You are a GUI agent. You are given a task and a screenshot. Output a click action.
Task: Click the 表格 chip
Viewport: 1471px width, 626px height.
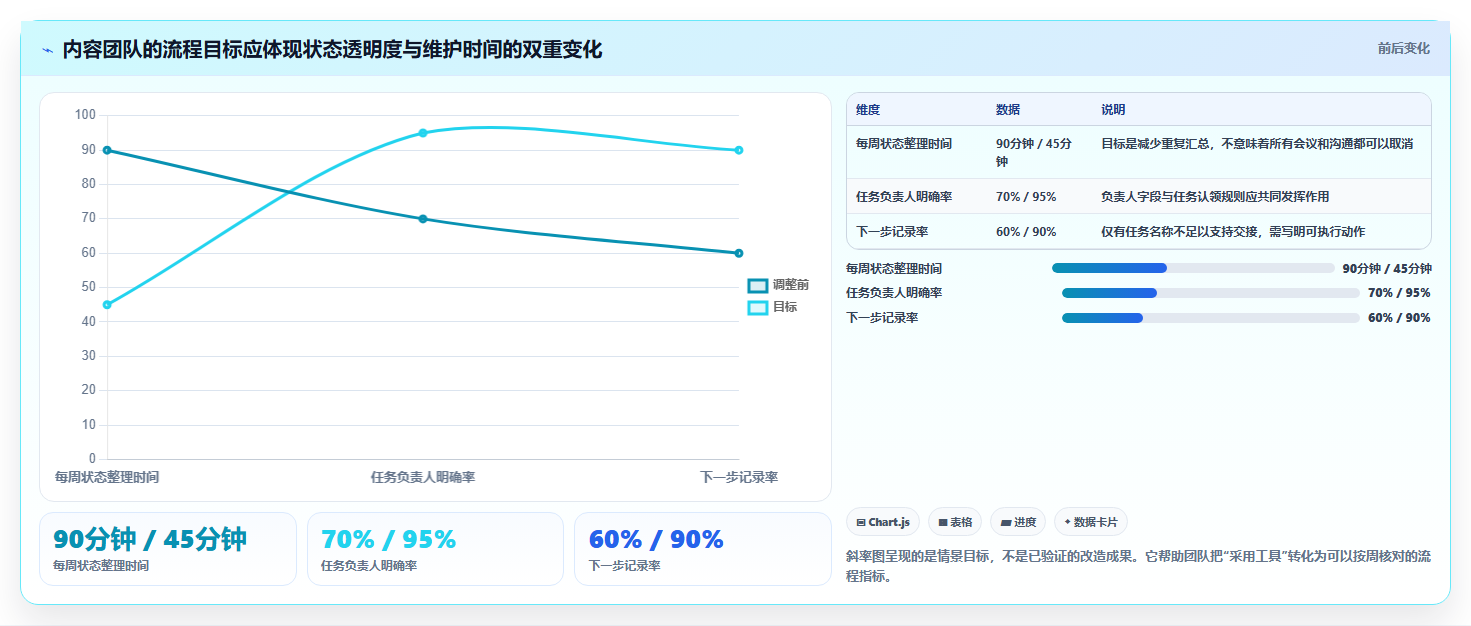pos(955,522)
